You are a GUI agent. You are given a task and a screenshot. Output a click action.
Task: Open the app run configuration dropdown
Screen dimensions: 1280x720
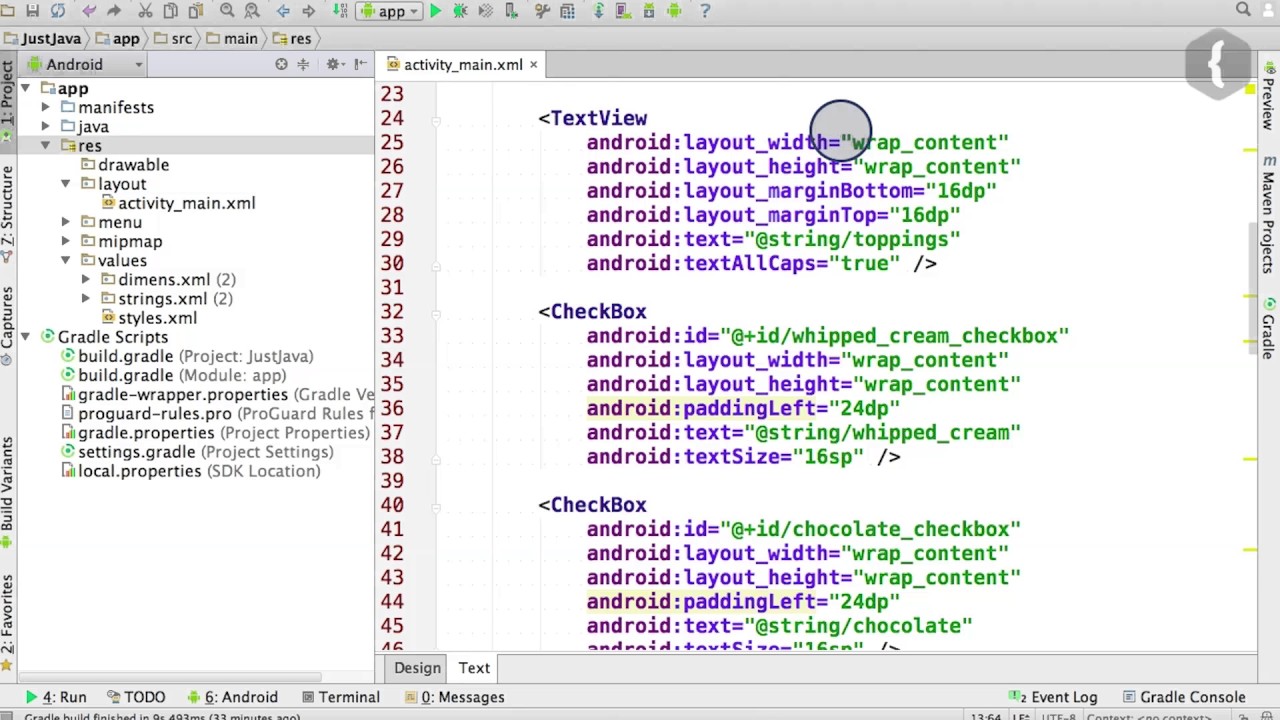pos(391,11)
